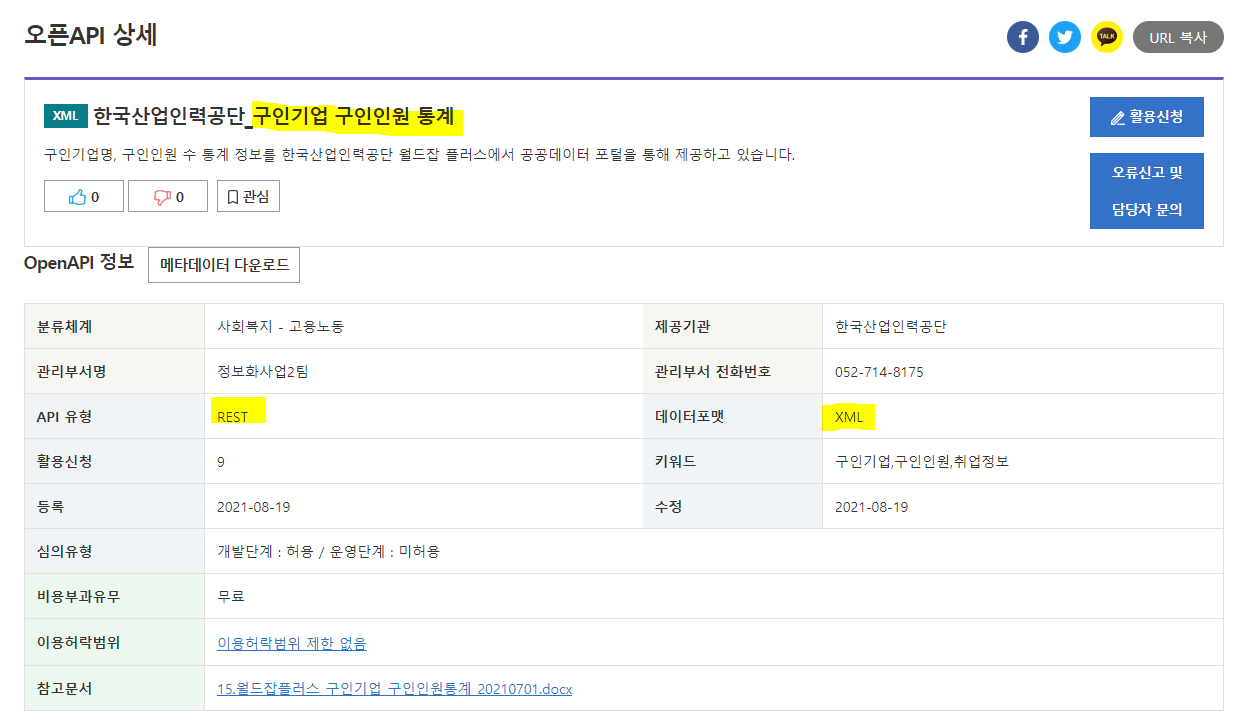The image size is (1234, 712).
Task: Click 한국산업인력공단 in the 제공기관 row
Action: tap(891, 327)
